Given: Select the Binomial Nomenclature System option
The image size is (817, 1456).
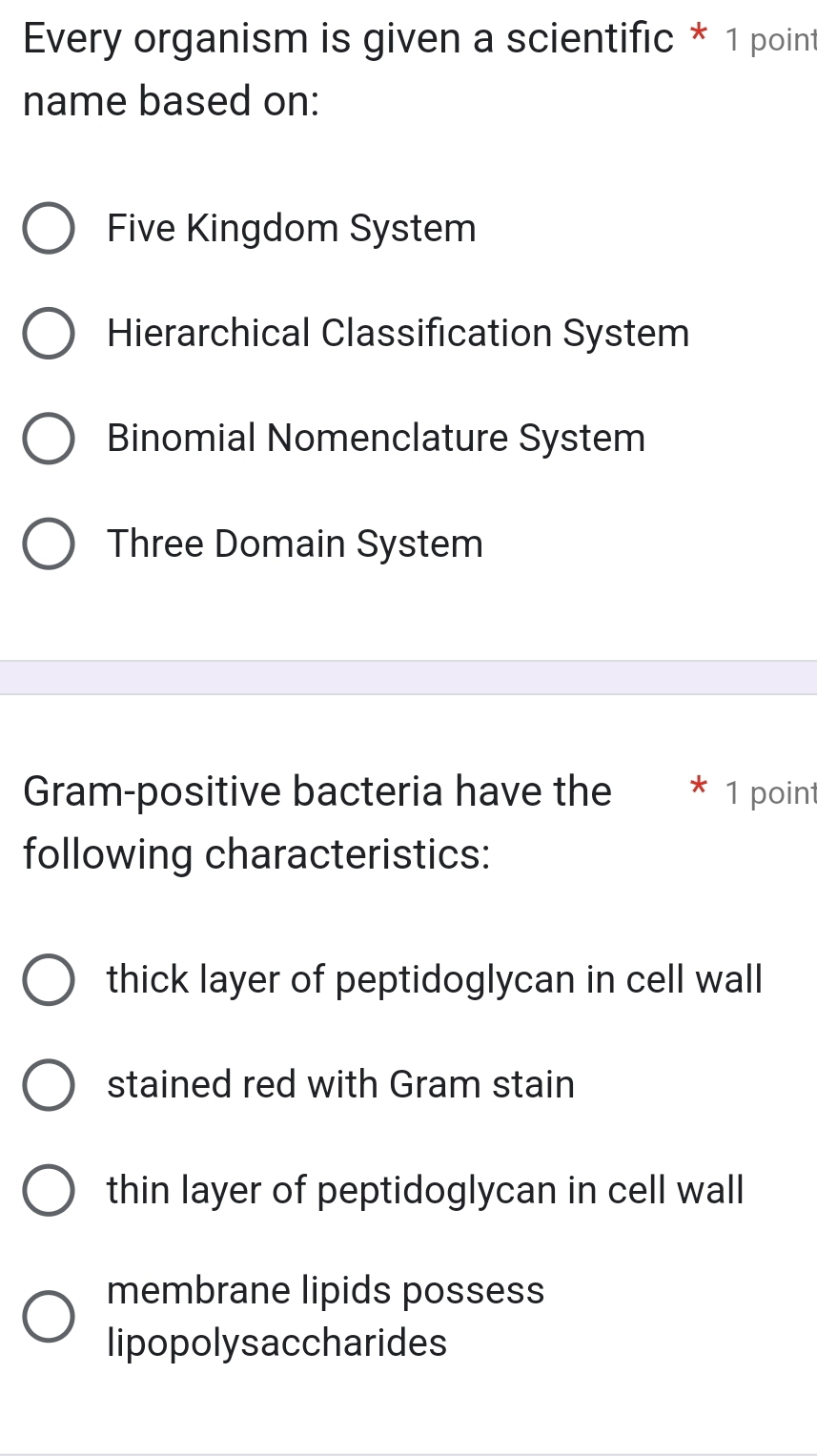Looking at the screenshot, I should pos(49,438).
